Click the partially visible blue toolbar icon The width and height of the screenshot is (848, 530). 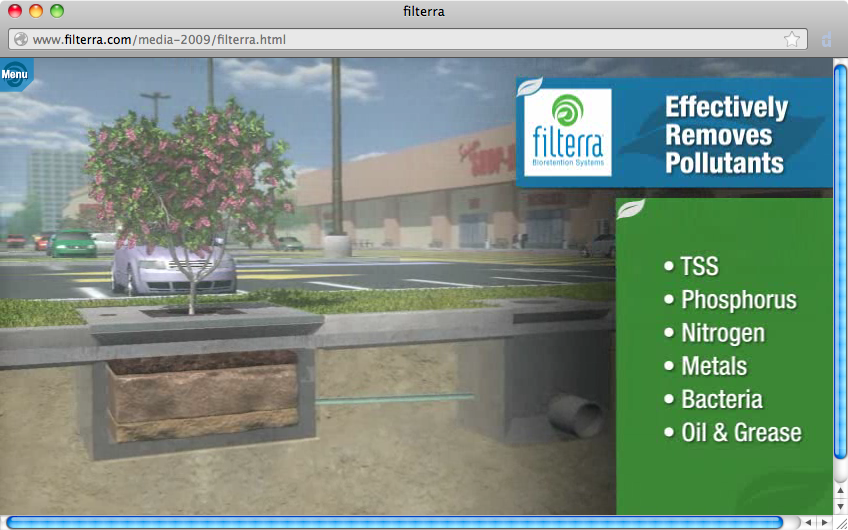tap(827, 40)
